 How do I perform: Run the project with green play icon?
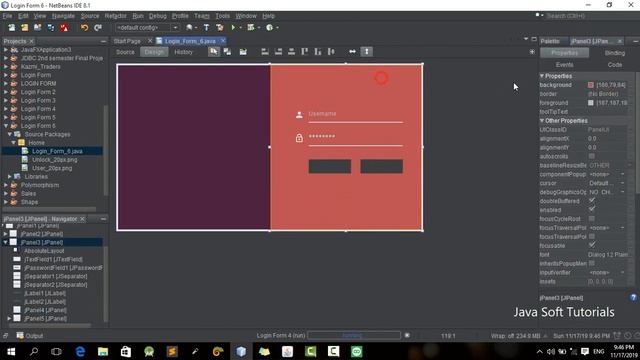(x=233, y=27)
